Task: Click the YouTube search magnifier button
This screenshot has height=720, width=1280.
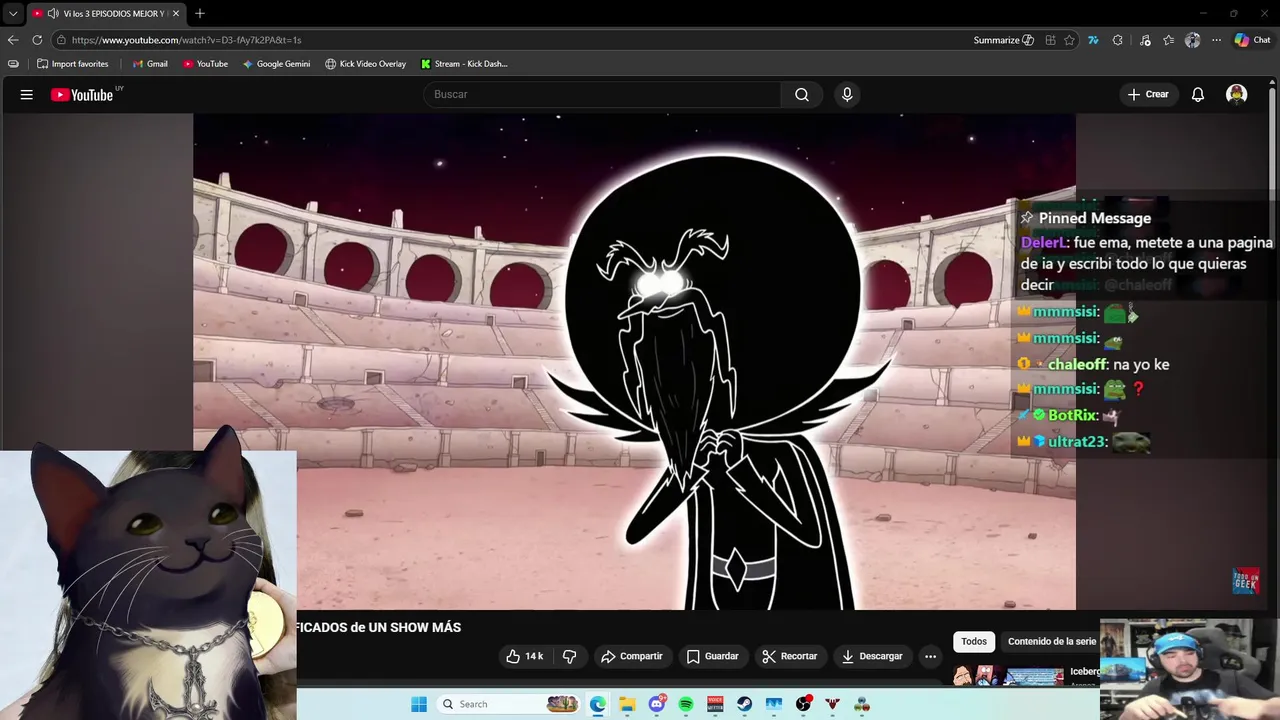Action: pos(802,94)
